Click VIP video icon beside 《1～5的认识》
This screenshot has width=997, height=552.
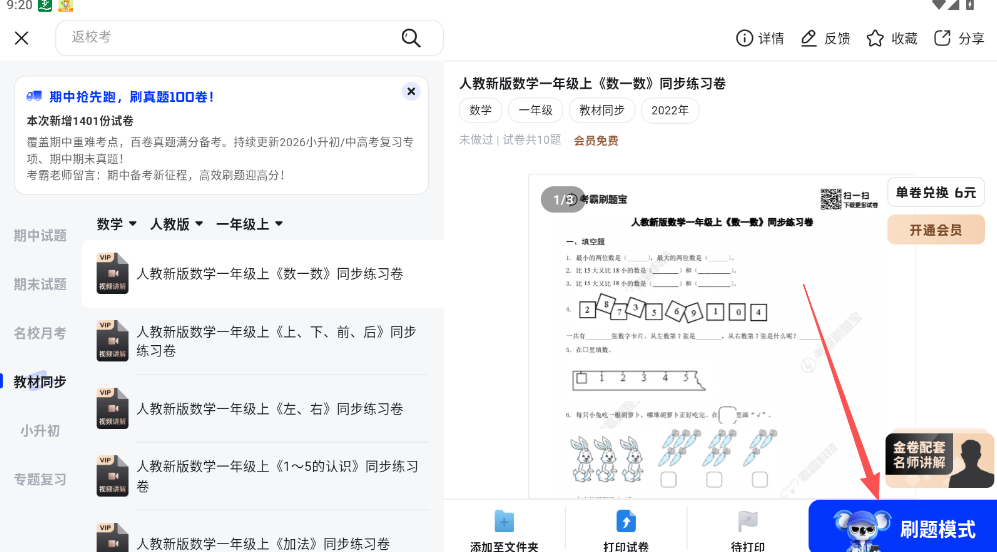(x=113, y=476)
